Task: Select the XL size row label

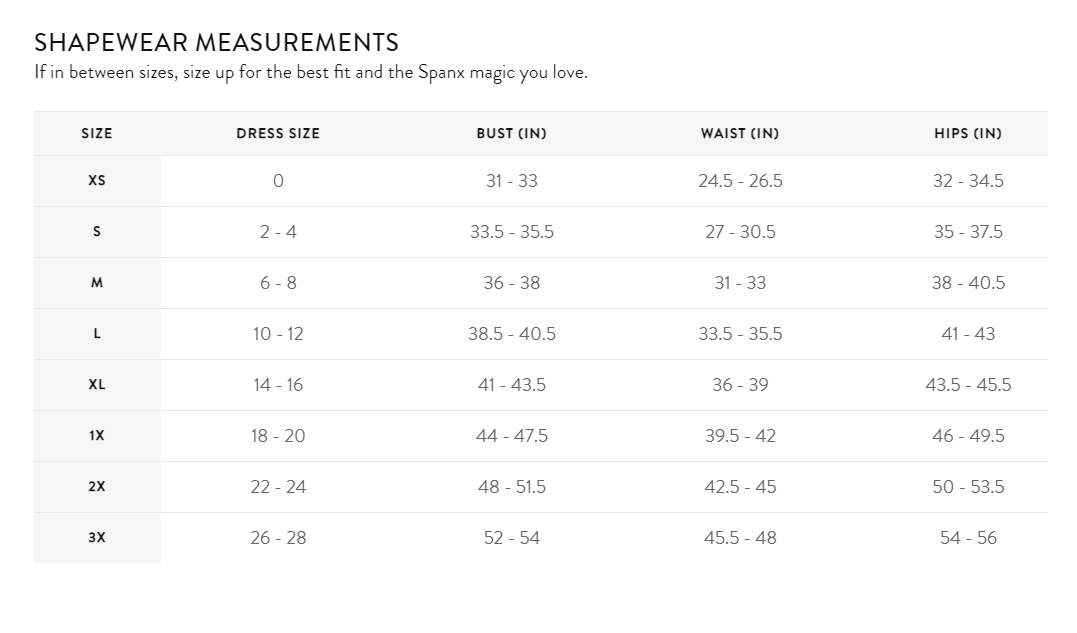Action: click(97, 384)
